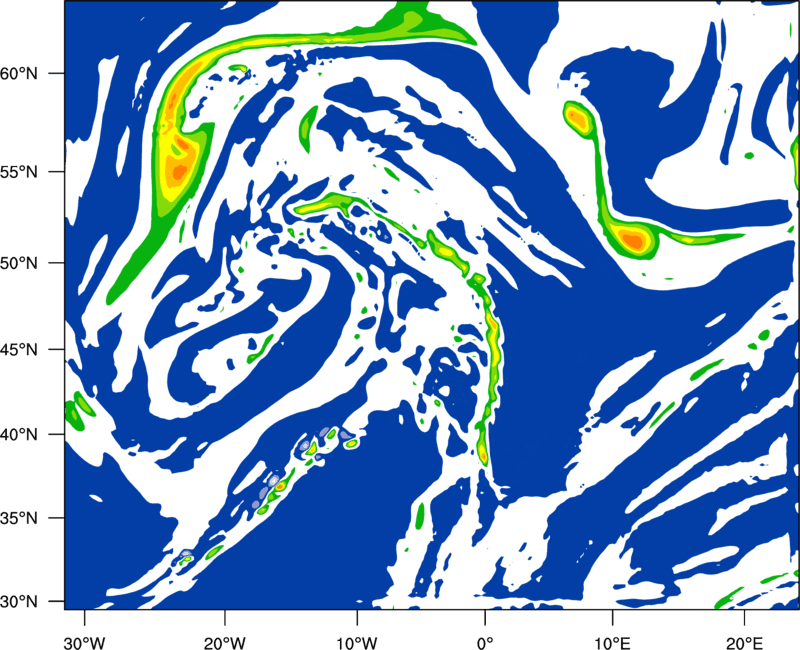800x650 pixels.
Task: Click the green streak near 5°W 35°N
Action: coord(420,515)
